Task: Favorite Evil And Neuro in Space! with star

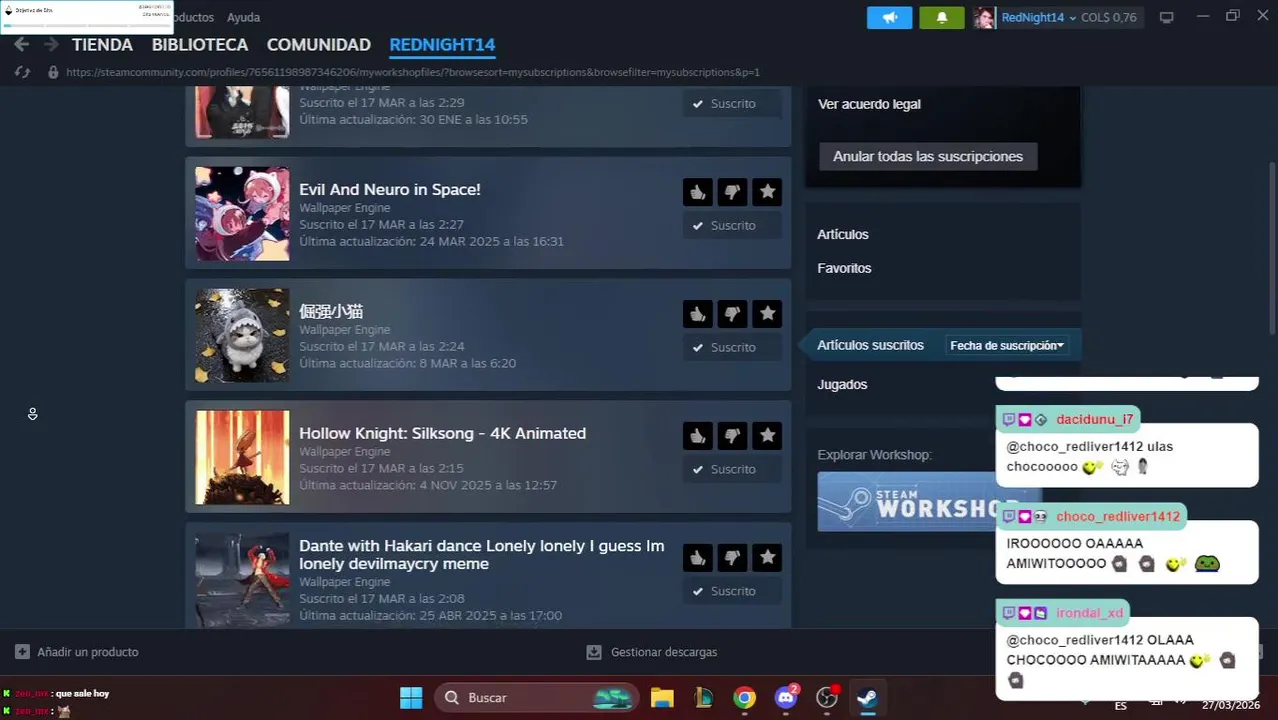Action: coord(767,192)
